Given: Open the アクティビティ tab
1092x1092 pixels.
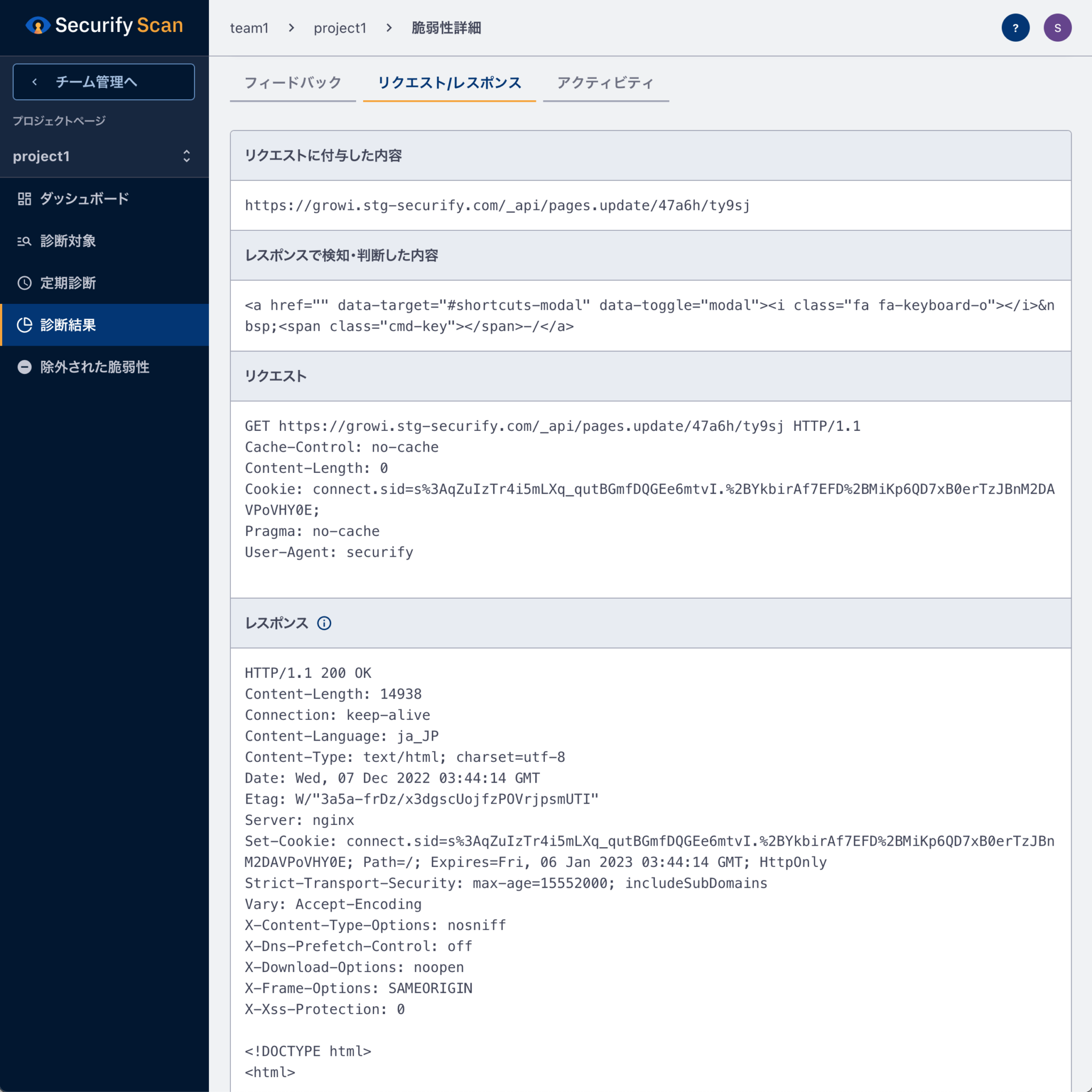Looking at the screenshot, I should [604, 83].
